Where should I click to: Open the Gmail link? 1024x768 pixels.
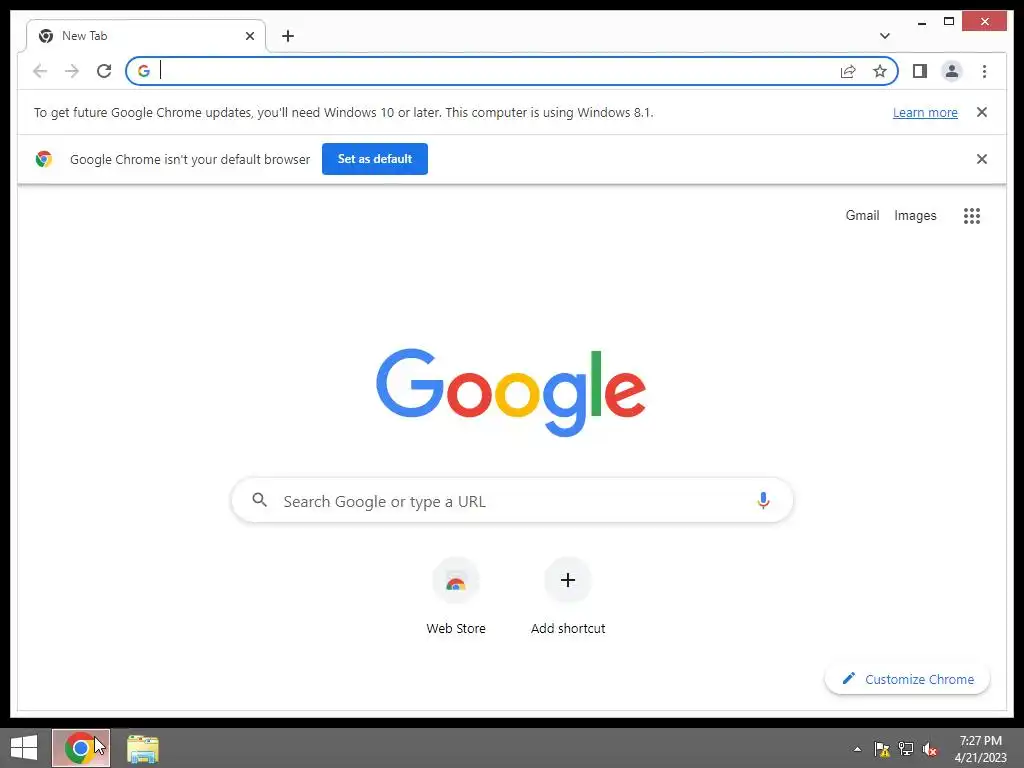(862, 216)
